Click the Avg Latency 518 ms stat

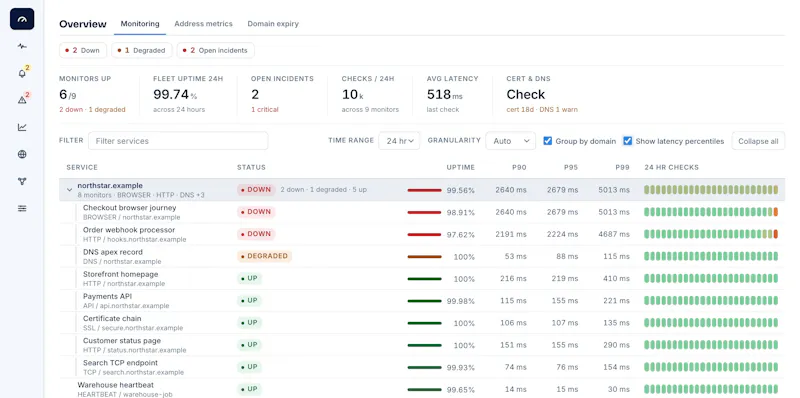click(x=453, y=94)
